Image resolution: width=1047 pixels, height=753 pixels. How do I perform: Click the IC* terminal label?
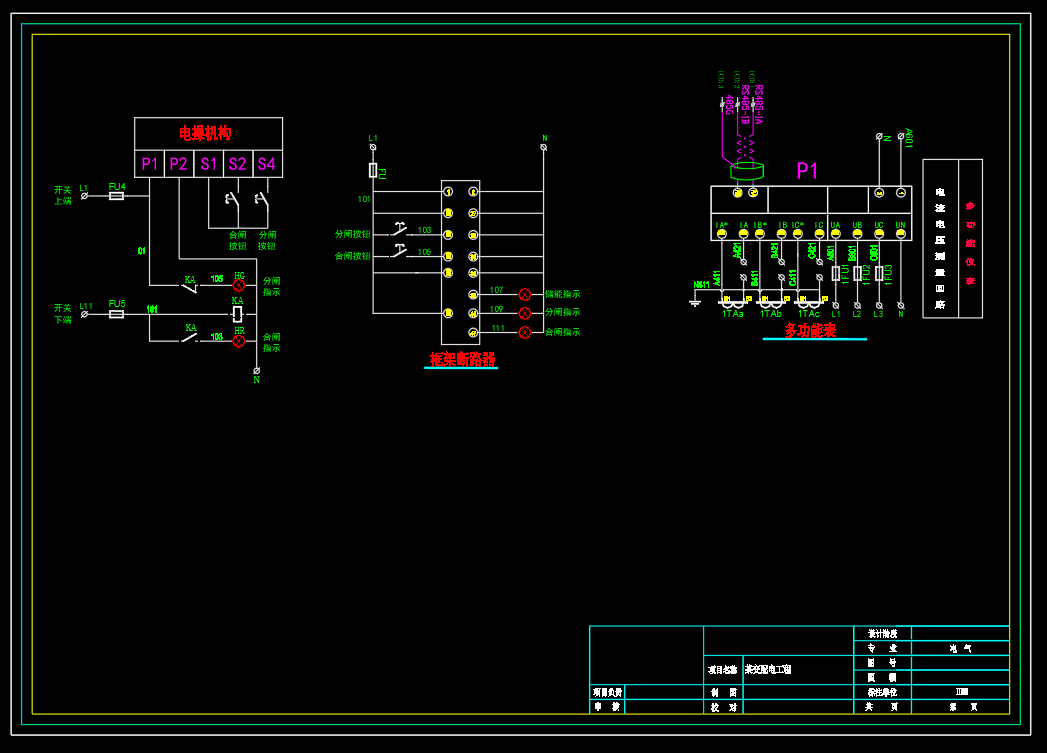coord(798,226)
